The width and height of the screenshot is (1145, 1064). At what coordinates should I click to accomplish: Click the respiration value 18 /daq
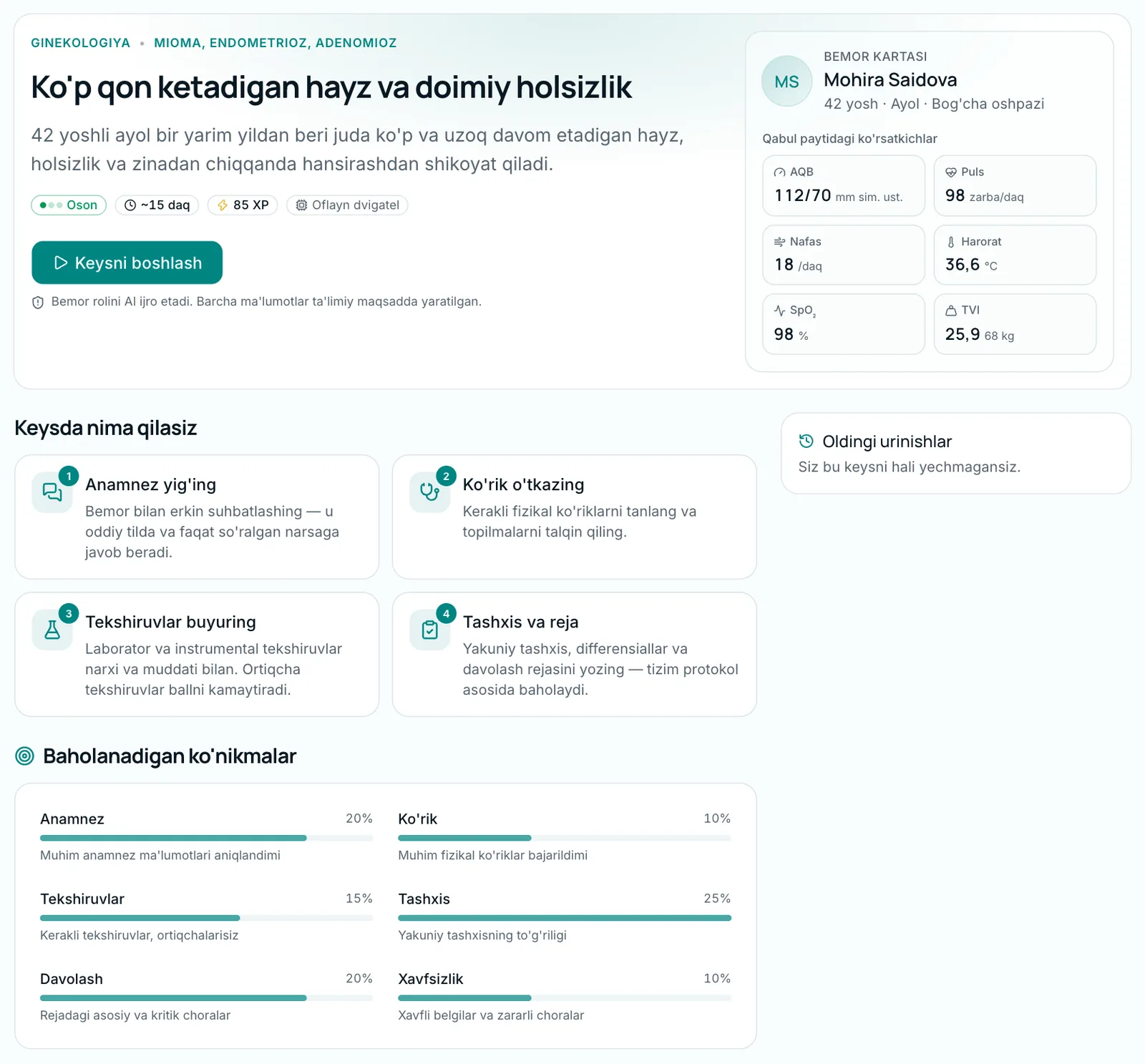[x=799, y=265]
